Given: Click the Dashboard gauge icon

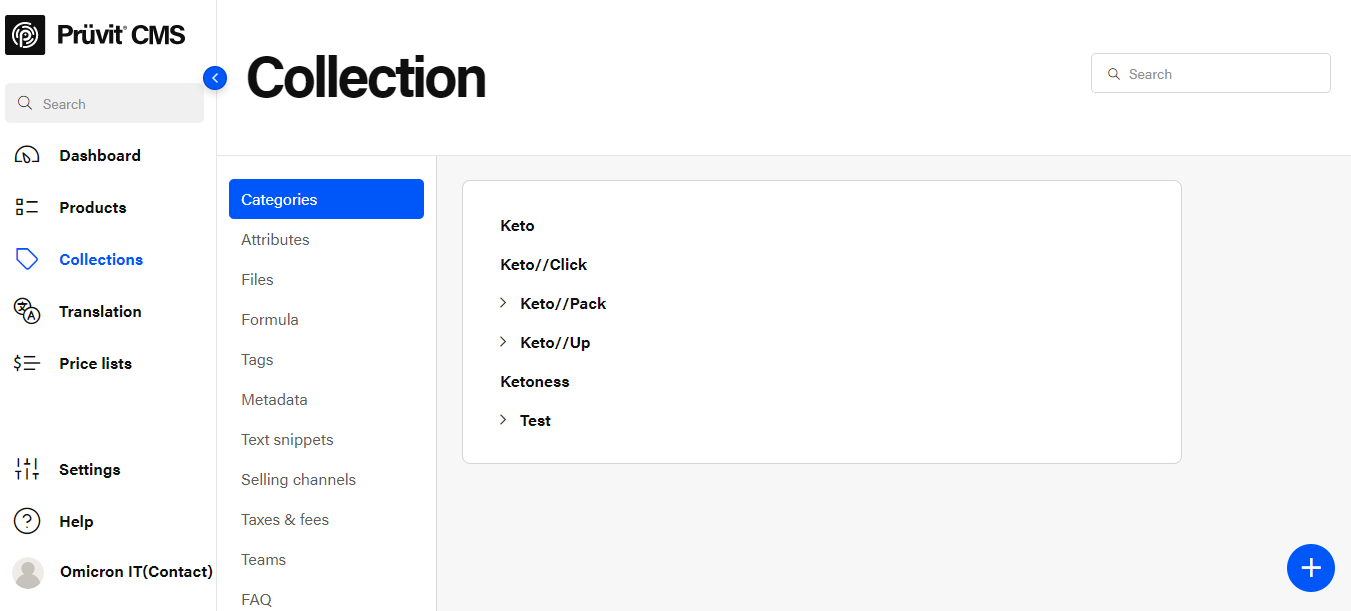Looking at the screenshot, I should point(27,156).
